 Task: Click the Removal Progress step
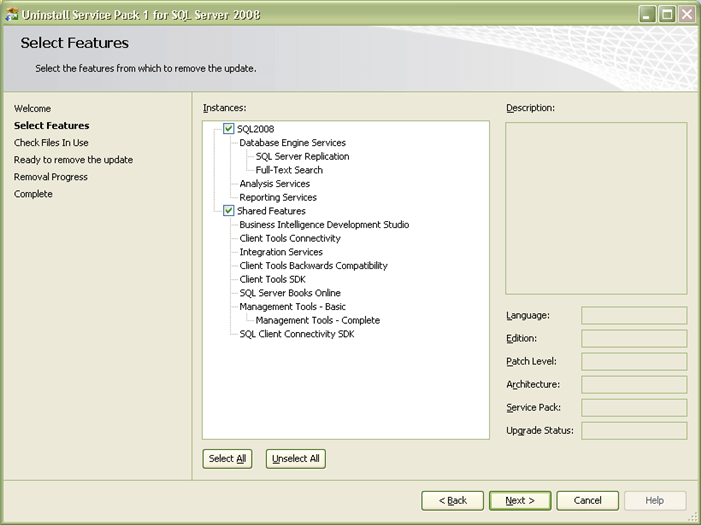tap(51, 177)
